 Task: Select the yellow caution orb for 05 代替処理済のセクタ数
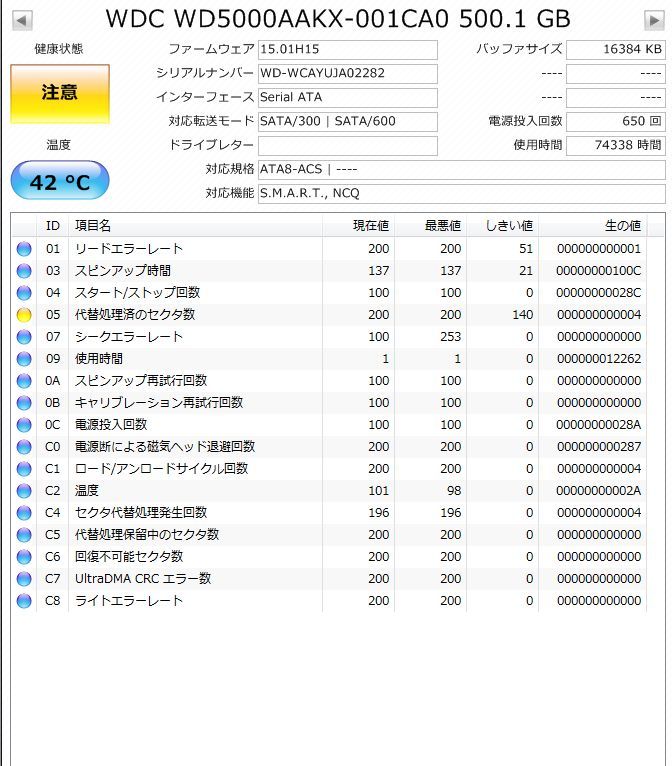(x=24, y=315)
